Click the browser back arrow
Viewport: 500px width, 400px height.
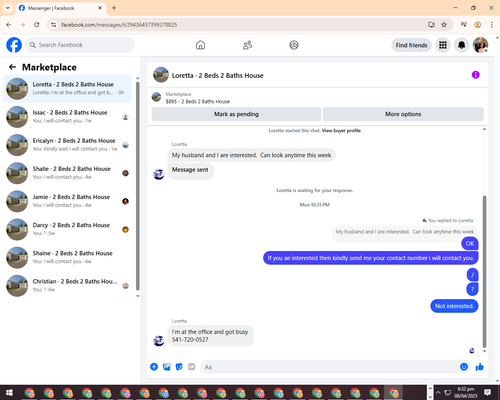9,25
